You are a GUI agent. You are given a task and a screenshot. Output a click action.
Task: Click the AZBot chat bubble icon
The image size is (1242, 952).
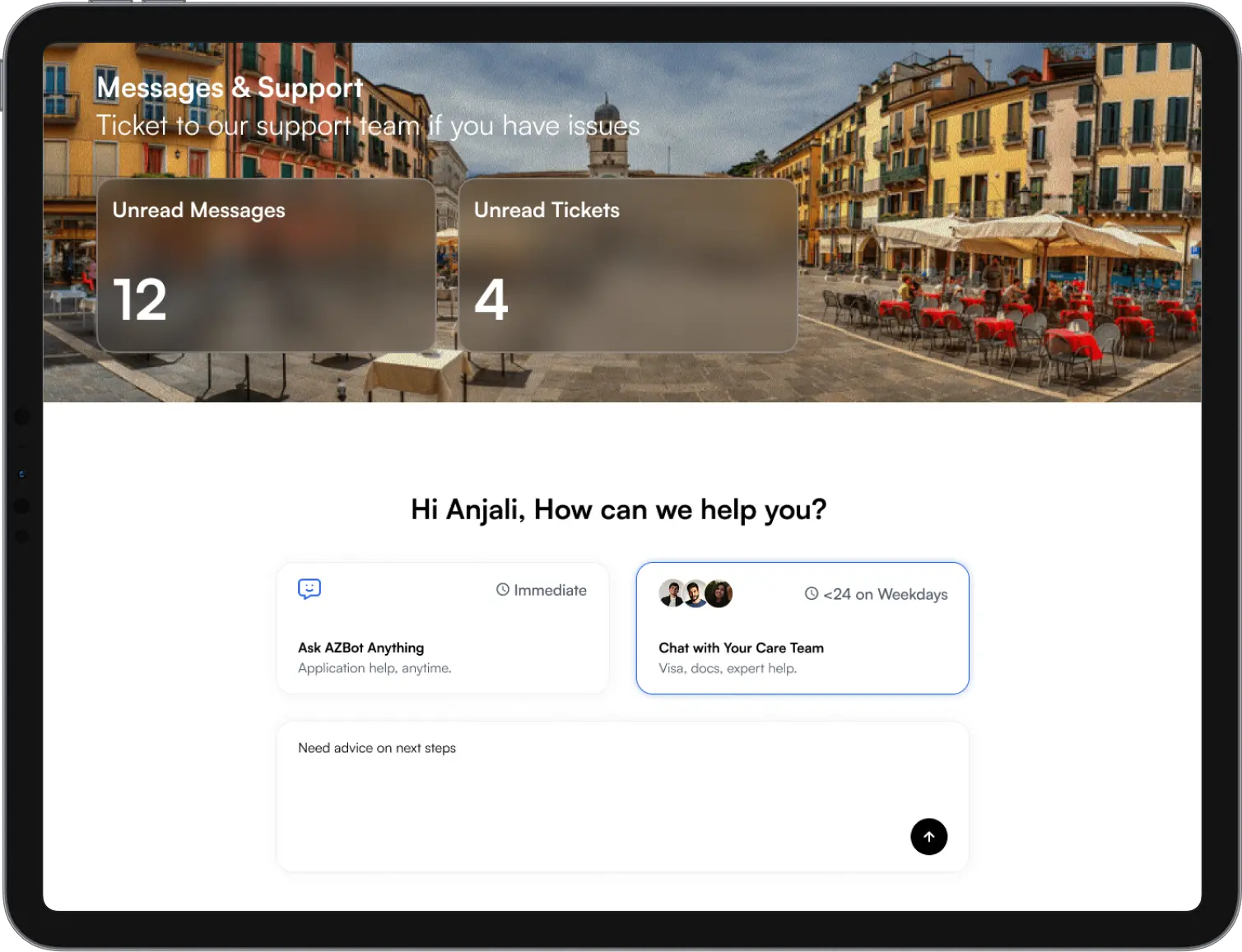click(309, 589)
